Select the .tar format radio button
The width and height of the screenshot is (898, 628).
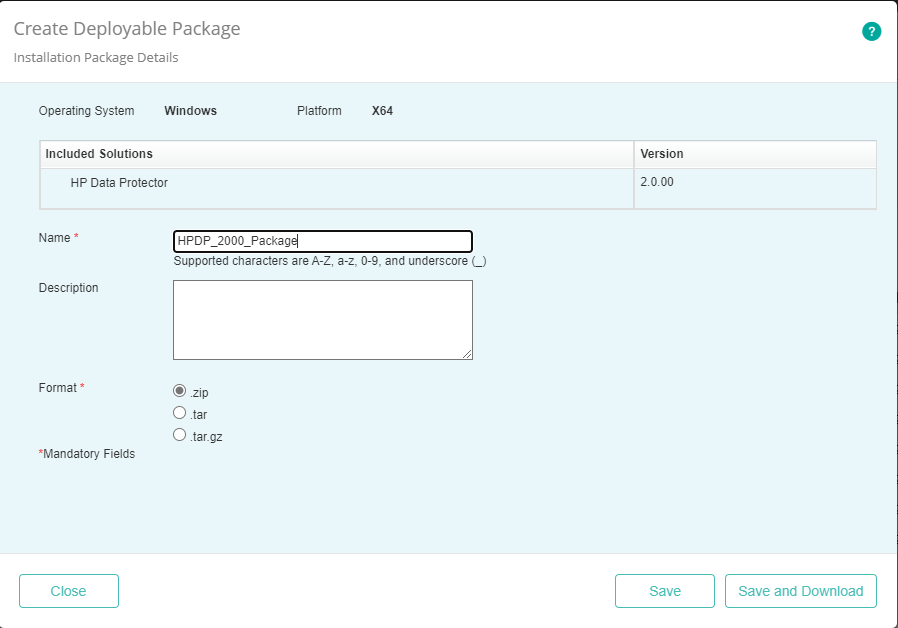tap(179, 413)
